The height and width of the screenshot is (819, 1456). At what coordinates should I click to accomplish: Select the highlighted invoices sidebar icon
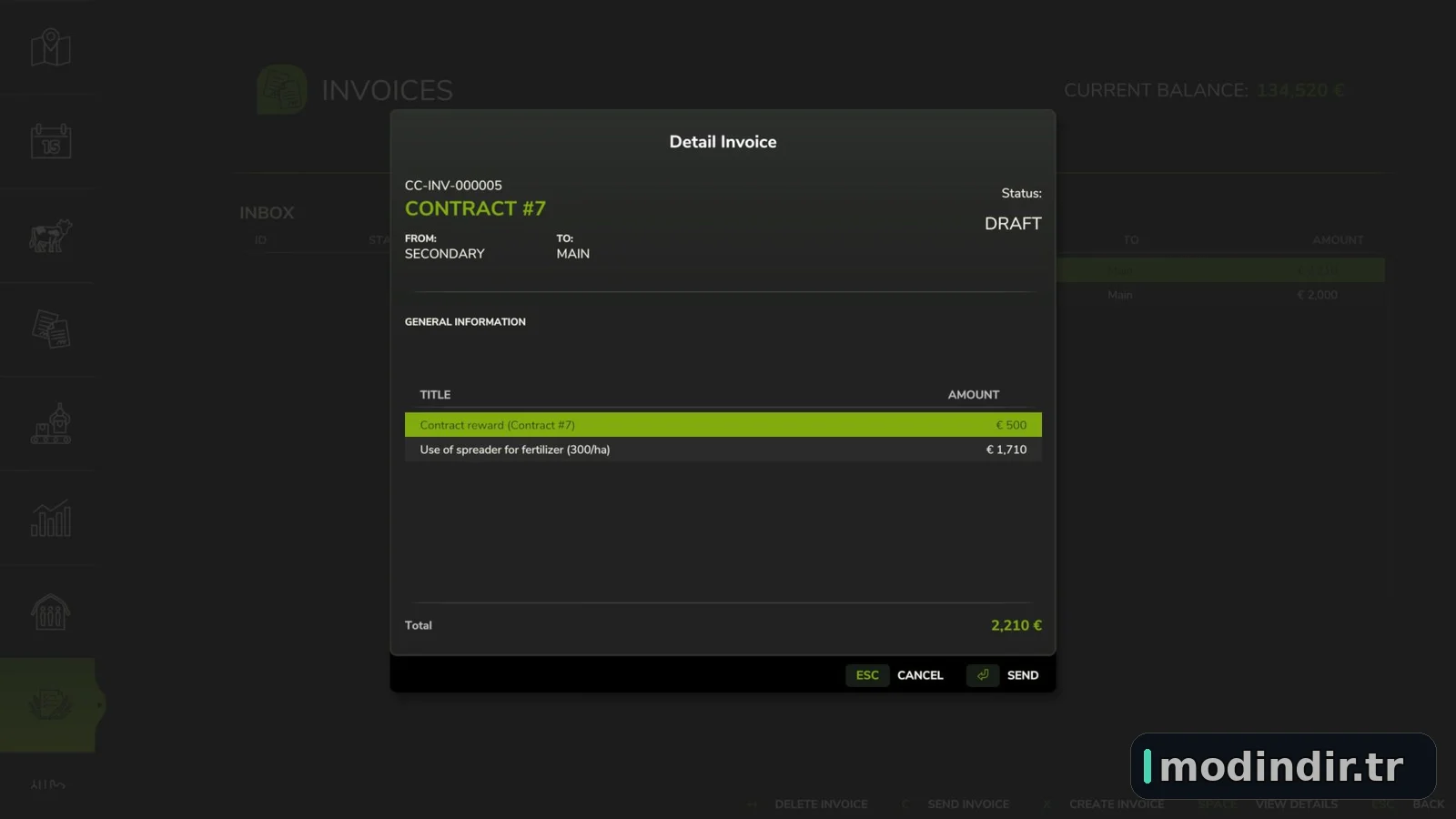pyautogui.click(x=50, y=704)
